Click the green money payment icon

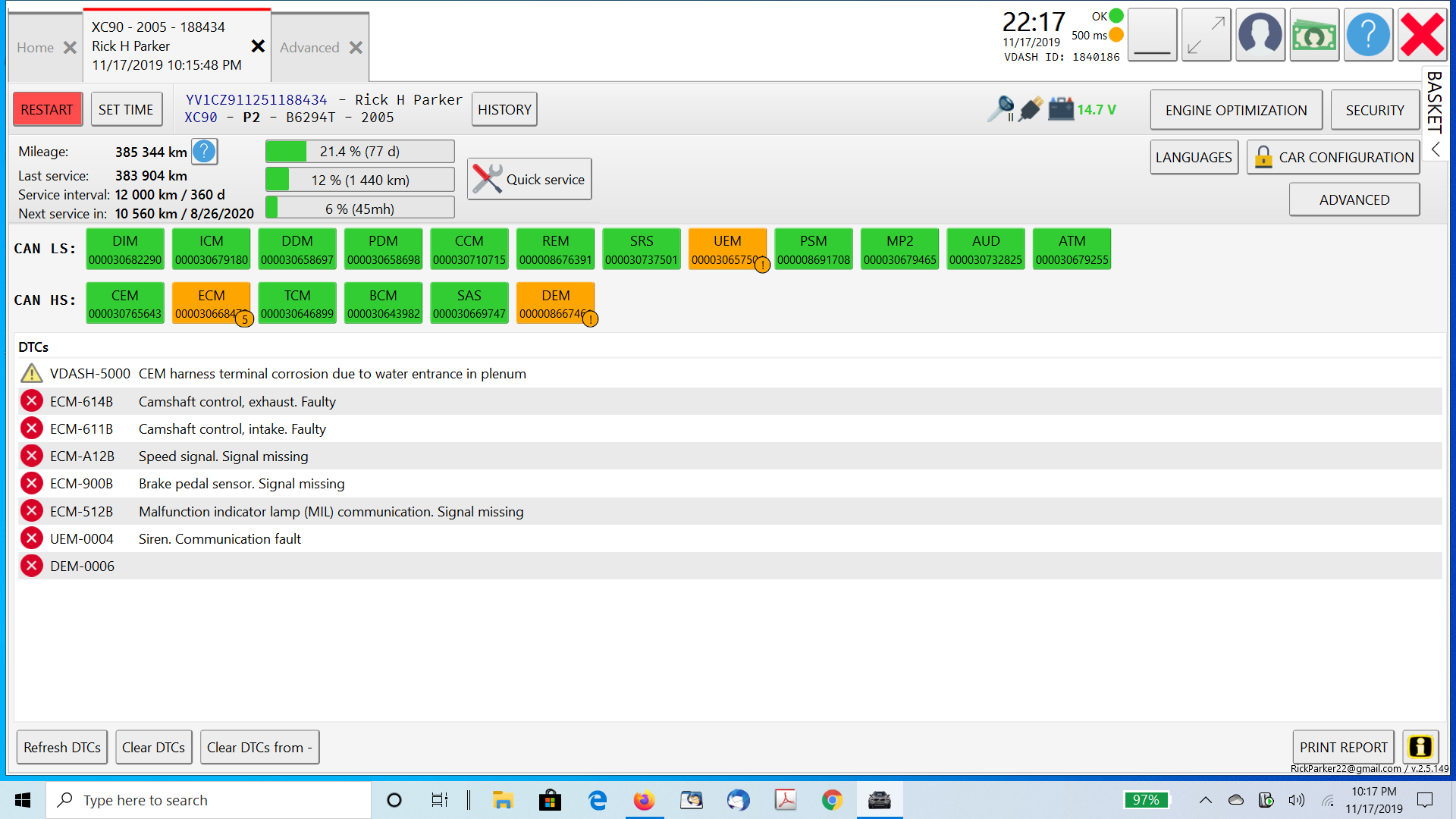pyautogui.click(x=1314, y=35)
